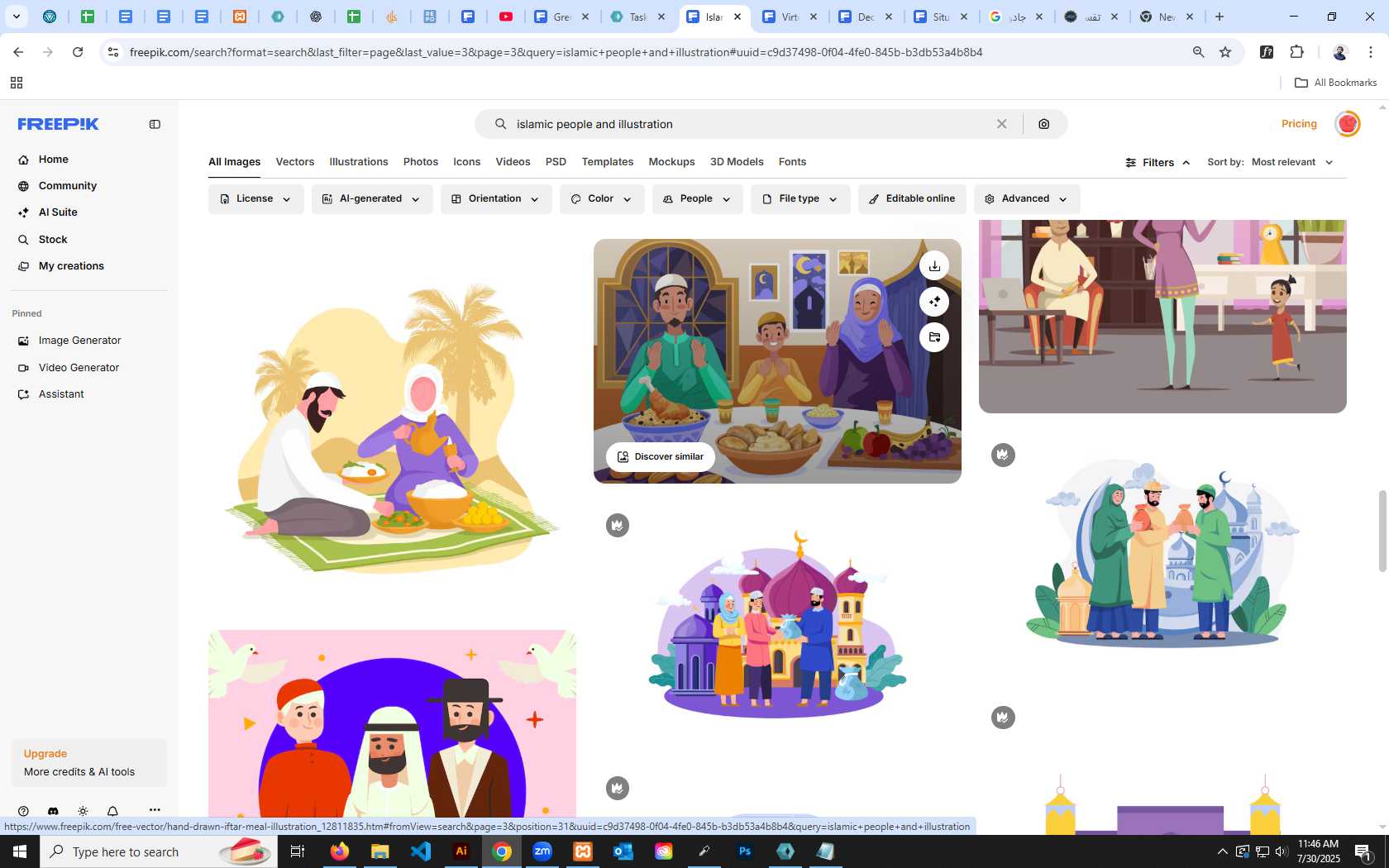Open Photoshop from the taskbar
This screenshot has width=1389, height=868.
745,851
